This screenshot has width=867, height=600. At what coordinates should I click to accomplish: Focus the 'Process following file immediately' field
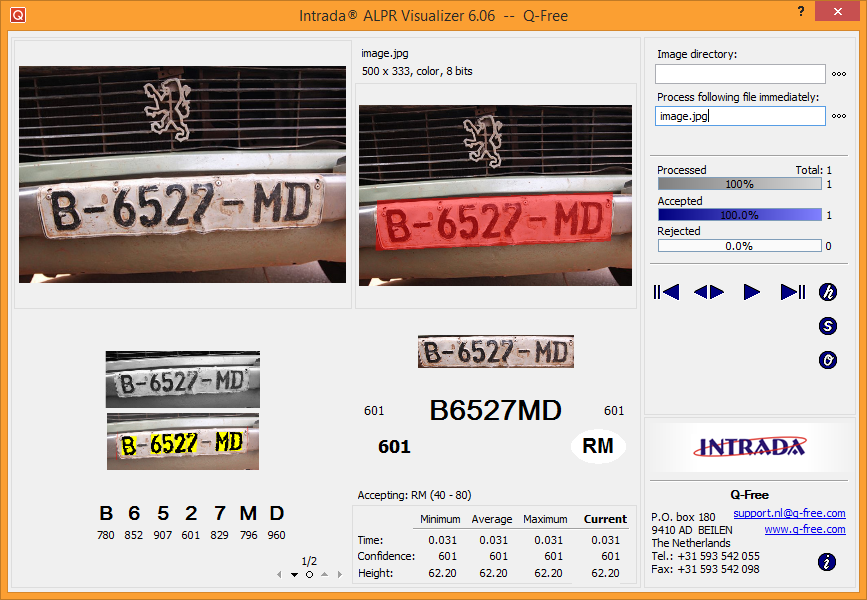[x=740, y=116]
